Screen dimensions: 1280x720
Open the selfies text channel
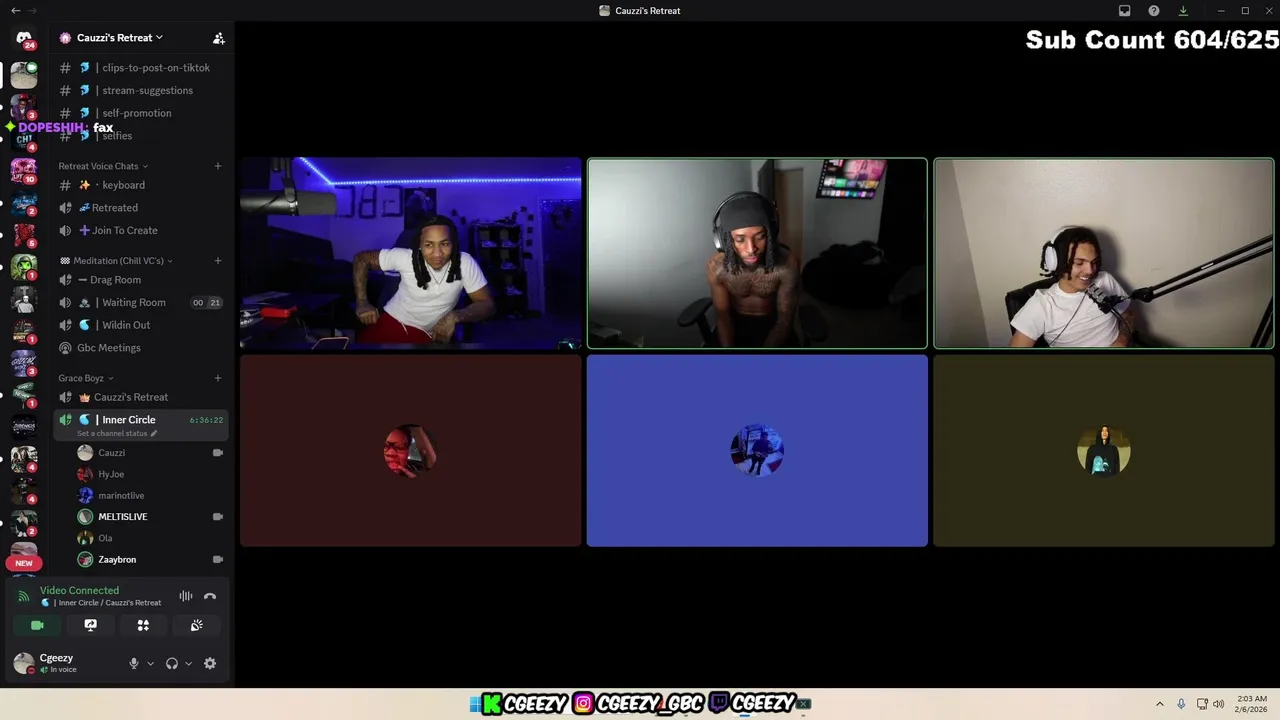140,135
